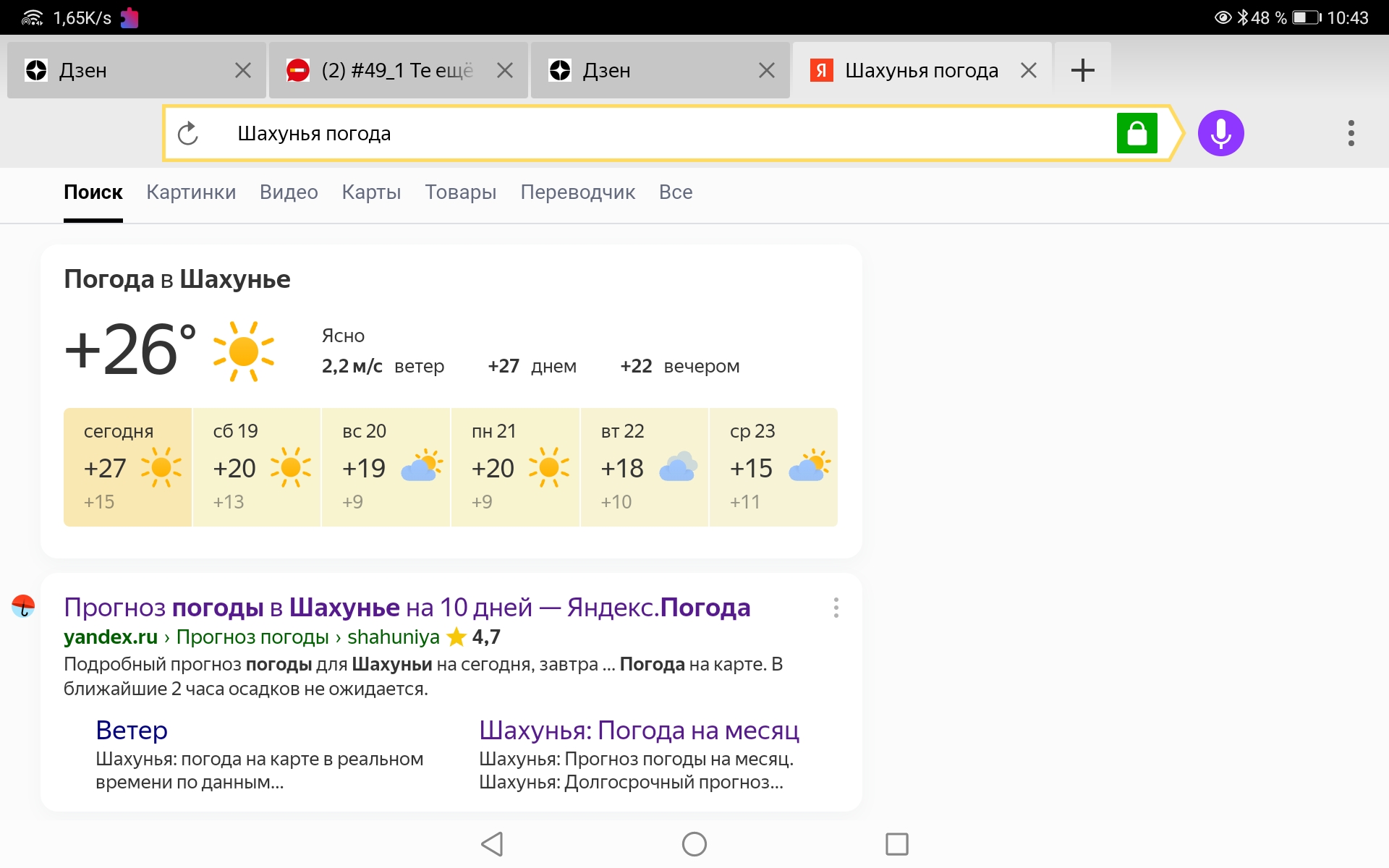This screenshot has height=868, width=1389.
Task: Tap the cloud icon on вт 22
Action: click(x=679, y=467)
